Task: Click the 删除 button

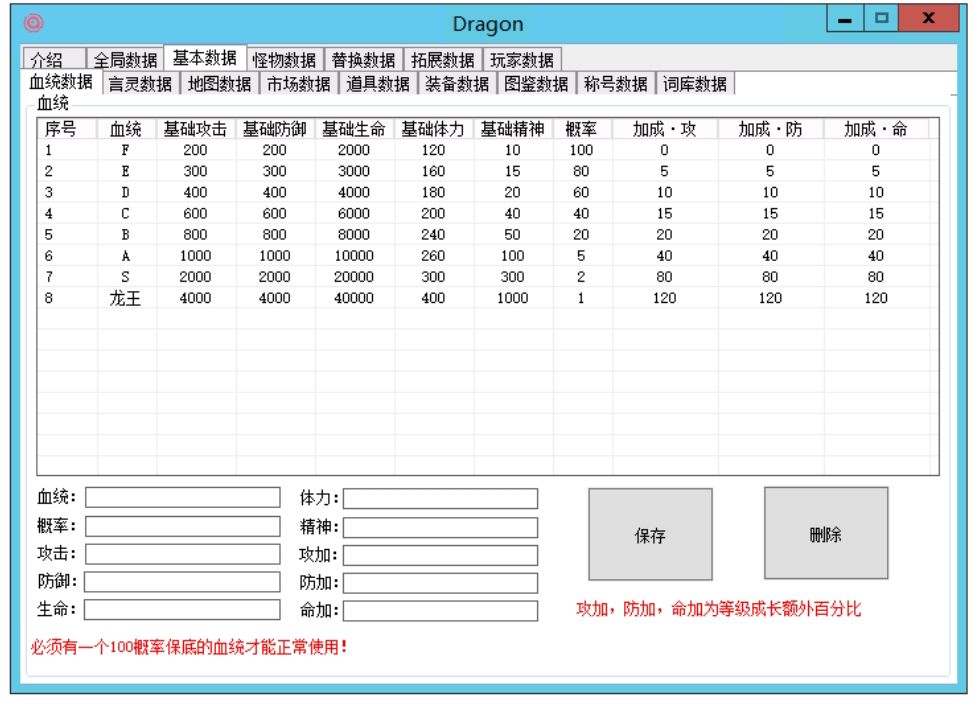Action: pos(825,534)
